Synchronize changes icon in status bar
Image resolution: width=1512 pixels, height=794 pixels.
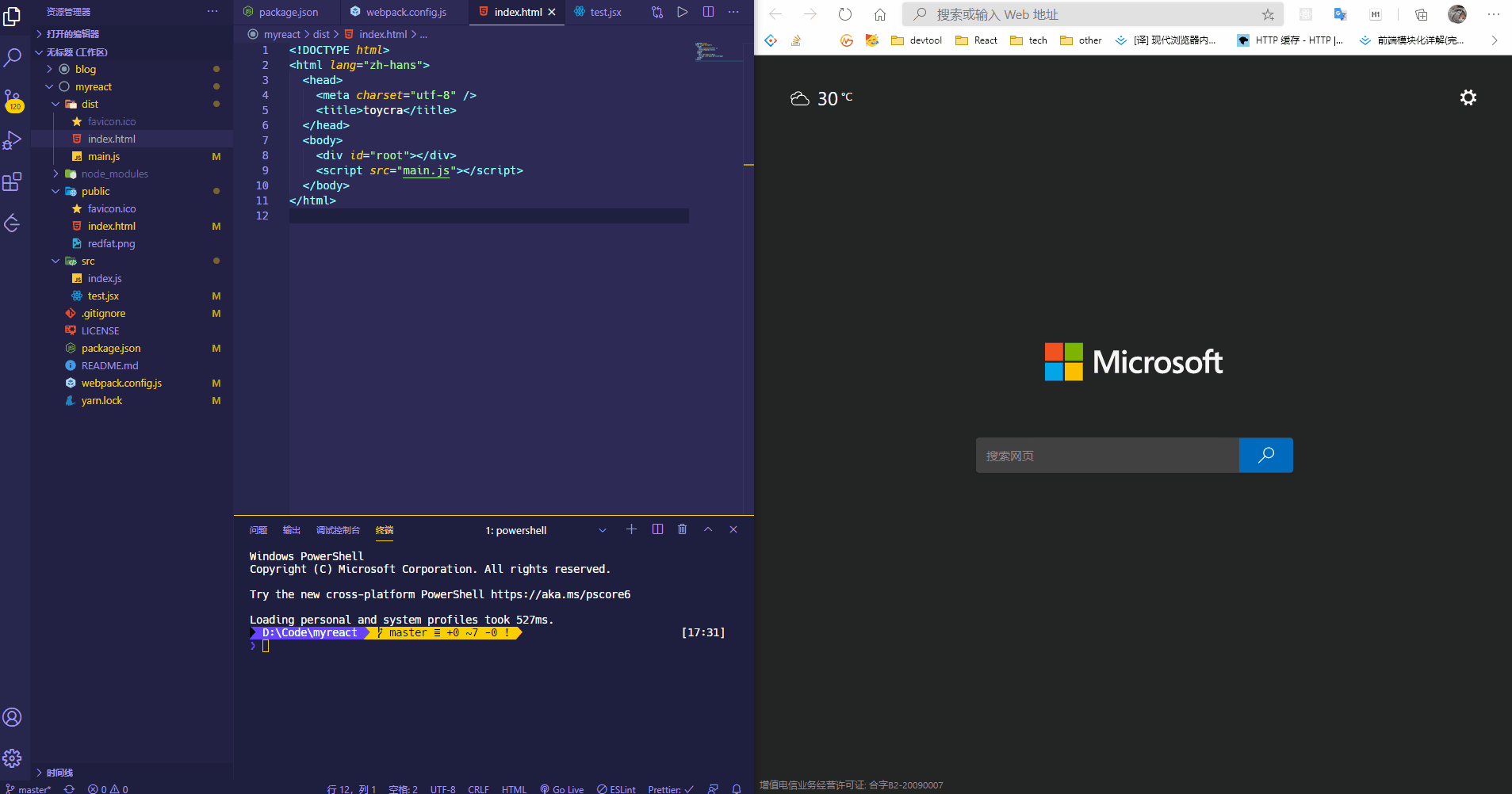point(70,789)
